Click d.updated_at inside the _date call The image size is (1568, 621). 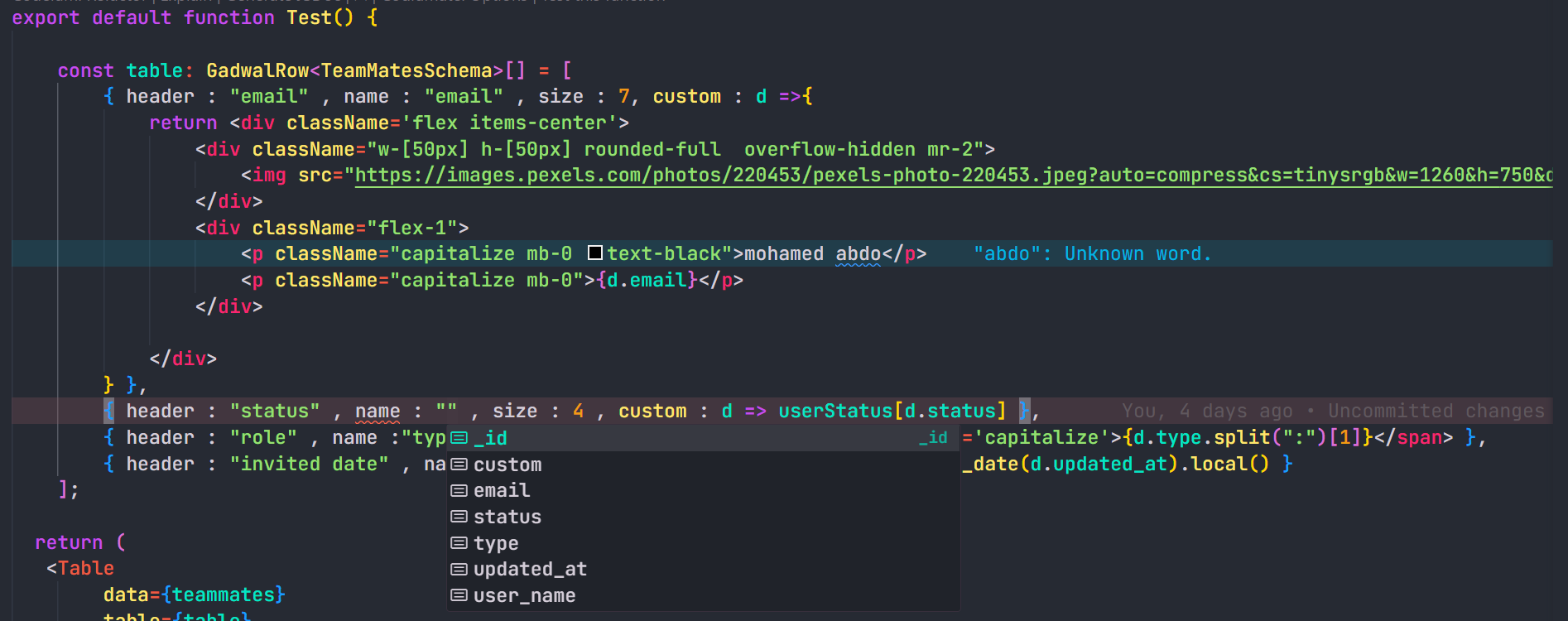1099,464
